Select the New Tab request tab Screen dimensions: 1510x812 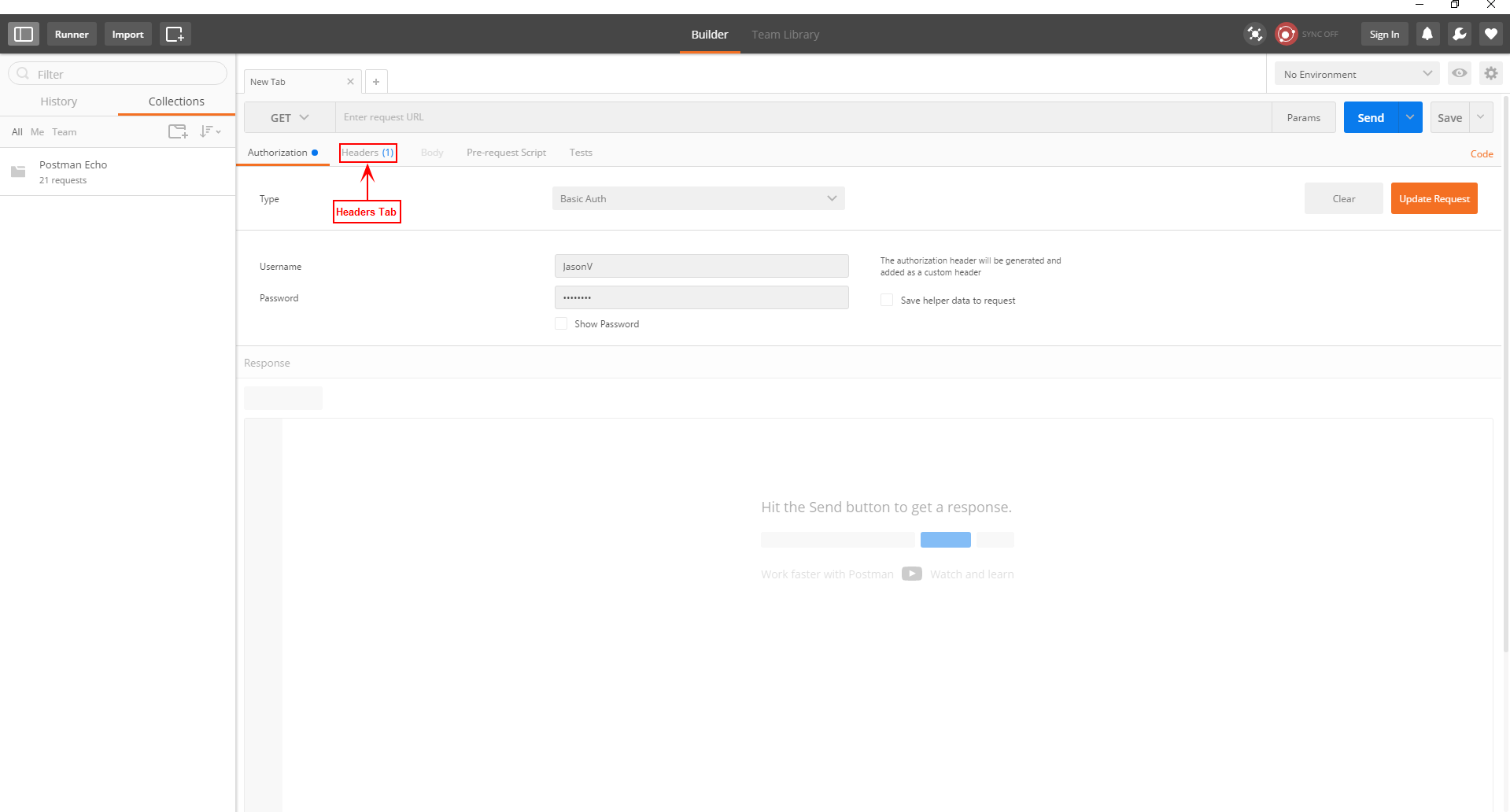click(303, 82)
